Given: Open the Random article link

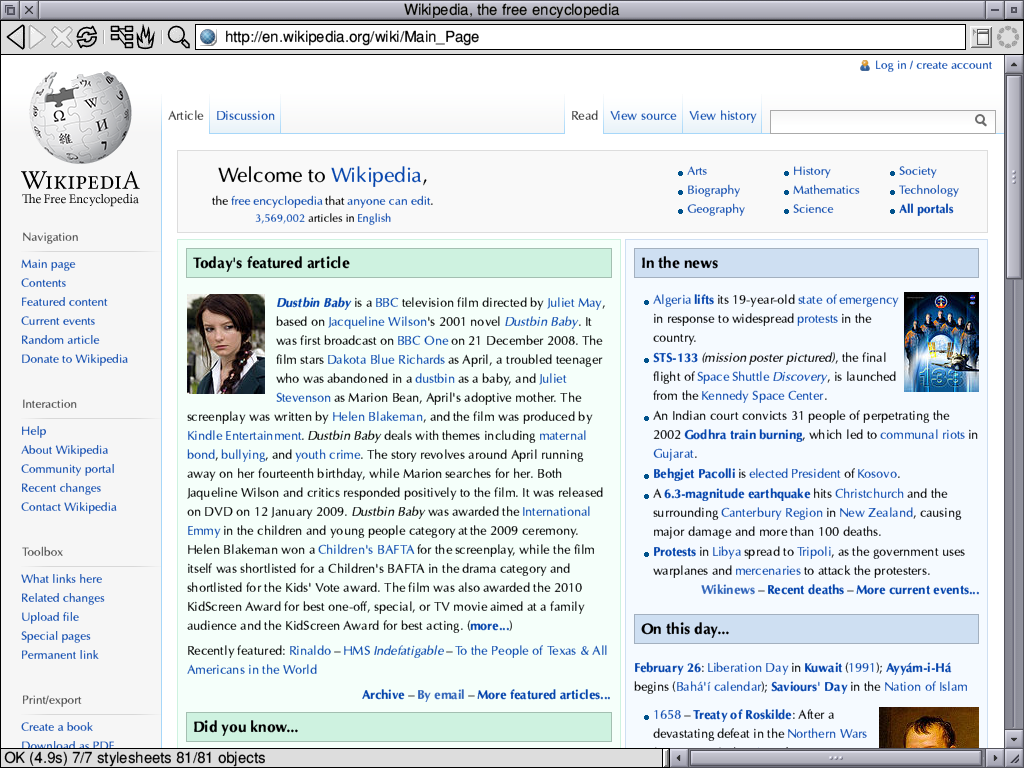Looking at the screenshot, I should coord(60,340).
